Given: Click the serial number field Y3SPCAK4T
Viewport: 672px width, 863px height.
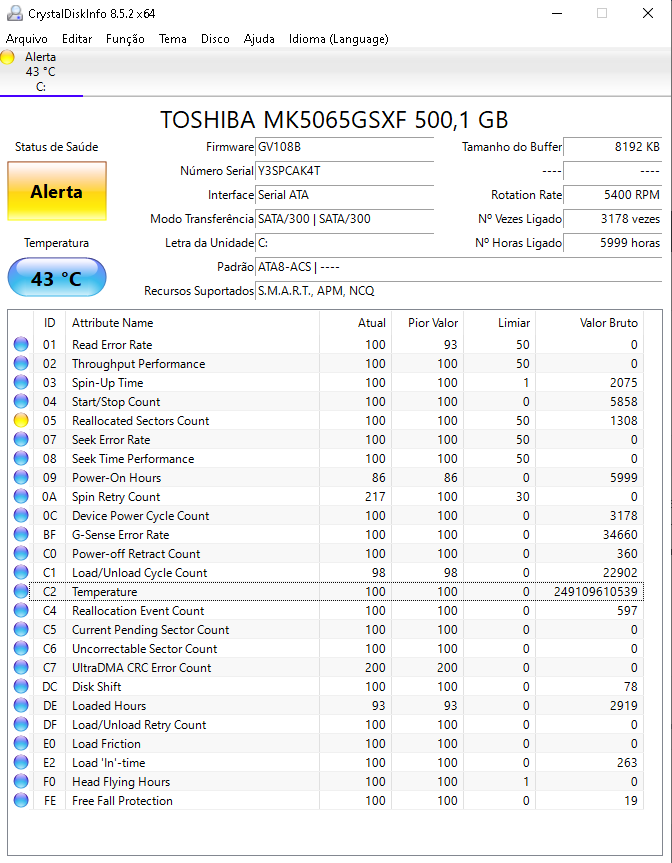Looking at the screenshot, I should 345,171.
